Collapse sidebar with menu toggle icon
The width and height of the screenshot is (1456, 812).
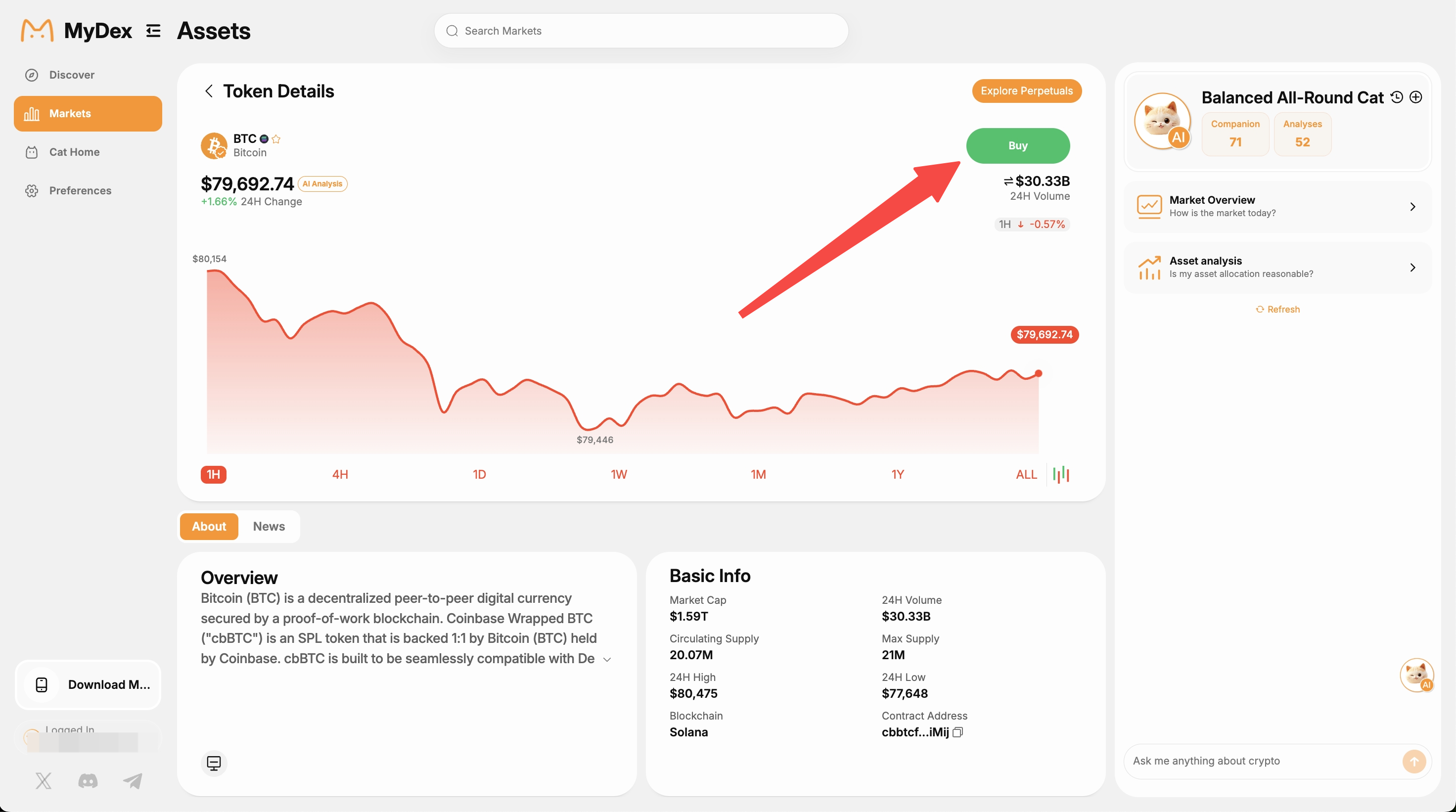click(153, 31)
